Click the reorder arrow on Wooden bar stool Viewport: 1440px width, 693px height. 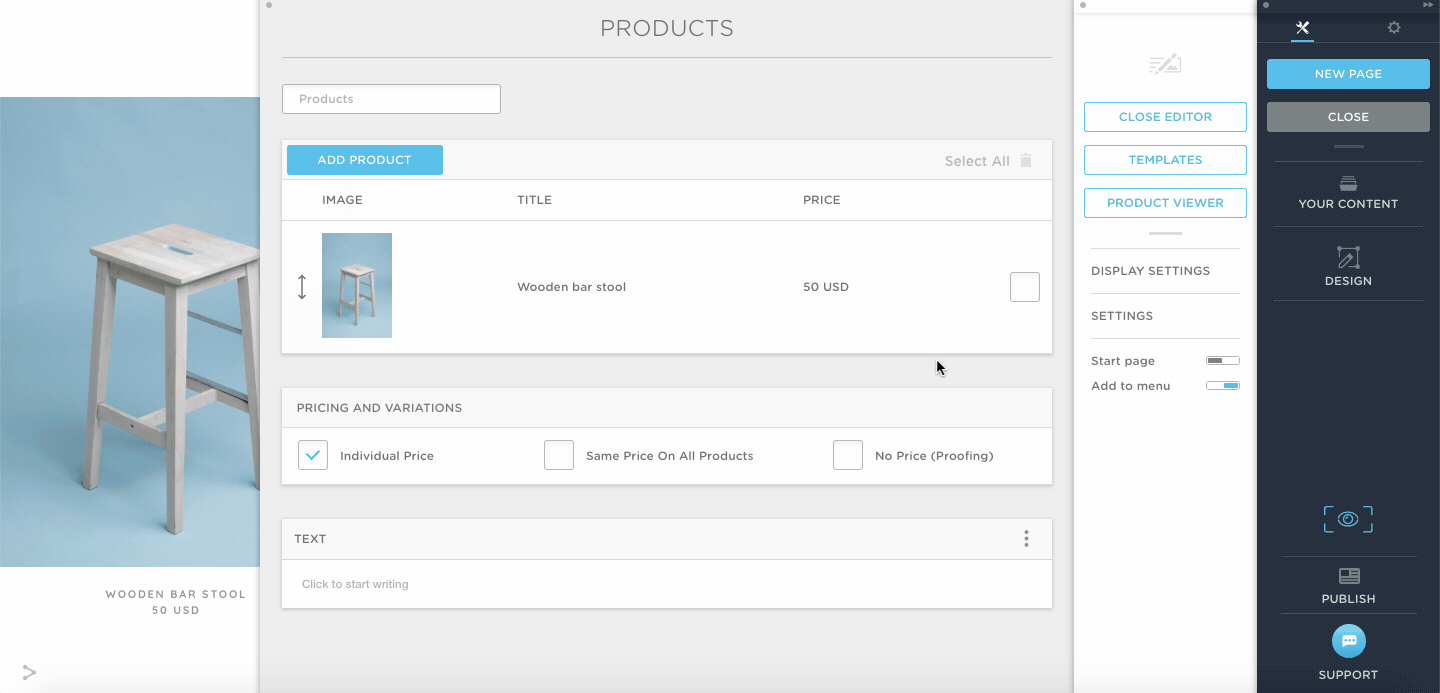click(302, 287)
